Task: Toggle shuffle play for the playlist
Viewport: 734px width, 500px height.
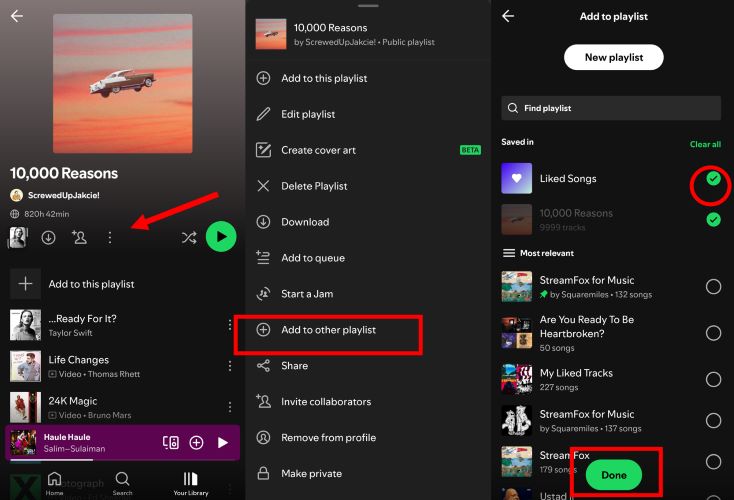Action: (189, 237)
